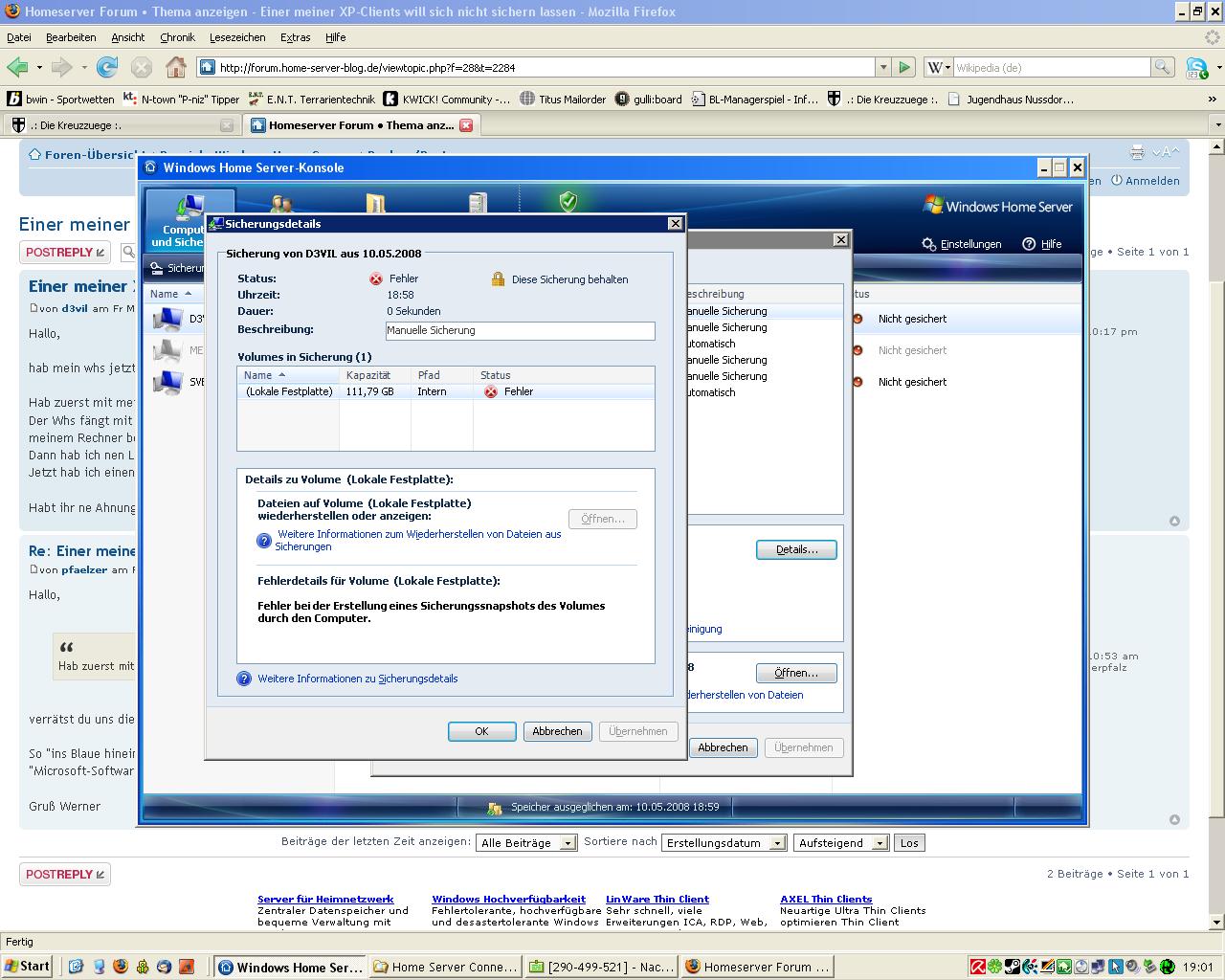Open the Firefox tab list dropdown
Screen dimensions: 1225x980
pos(1216,125)
